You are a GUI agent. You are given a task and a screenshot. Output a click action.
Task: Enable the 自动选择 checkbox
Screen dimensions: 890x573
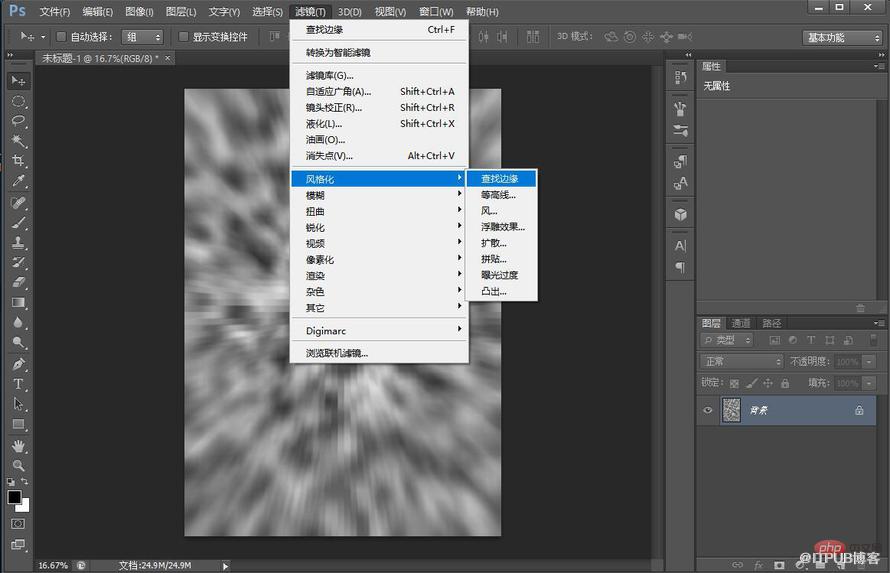coord(61,37)
